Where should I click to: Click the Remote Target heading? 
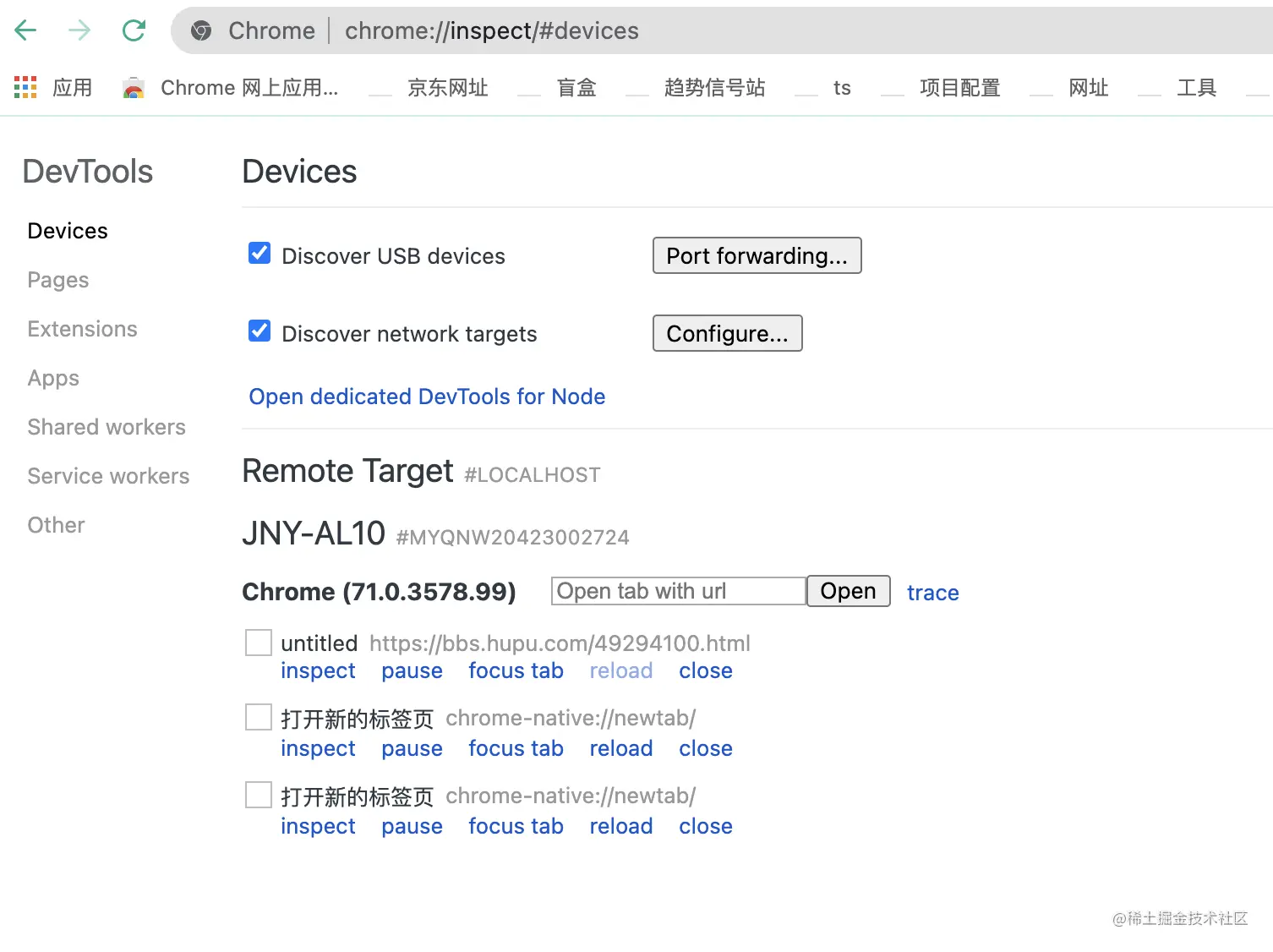pyautogui.click(x=348, y=471)
